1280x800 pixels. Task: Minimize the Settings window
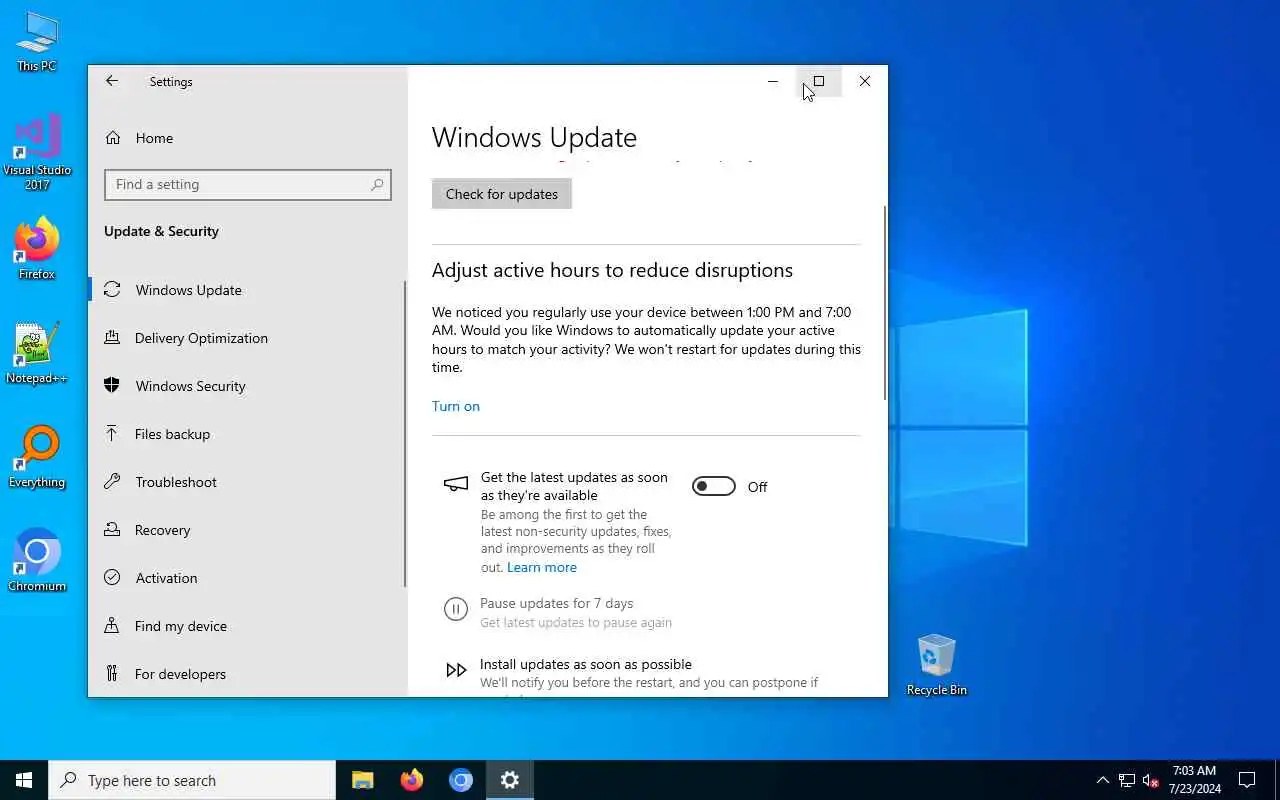[x=773, y=82]
